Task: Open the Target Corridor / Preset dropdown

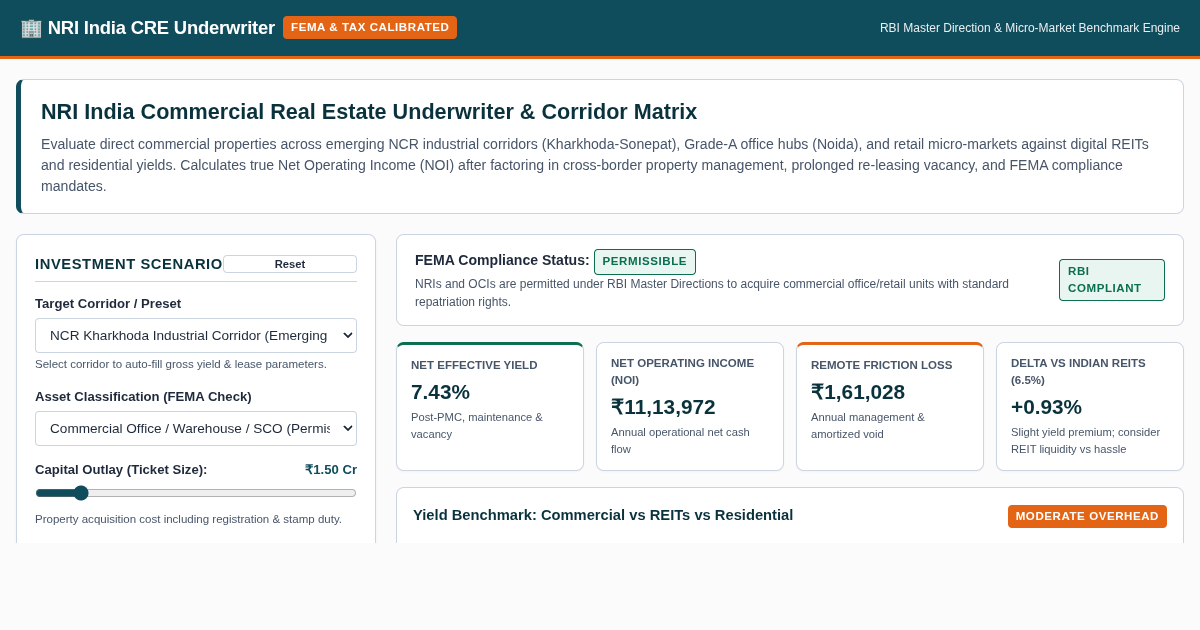Action: (196, 335)
